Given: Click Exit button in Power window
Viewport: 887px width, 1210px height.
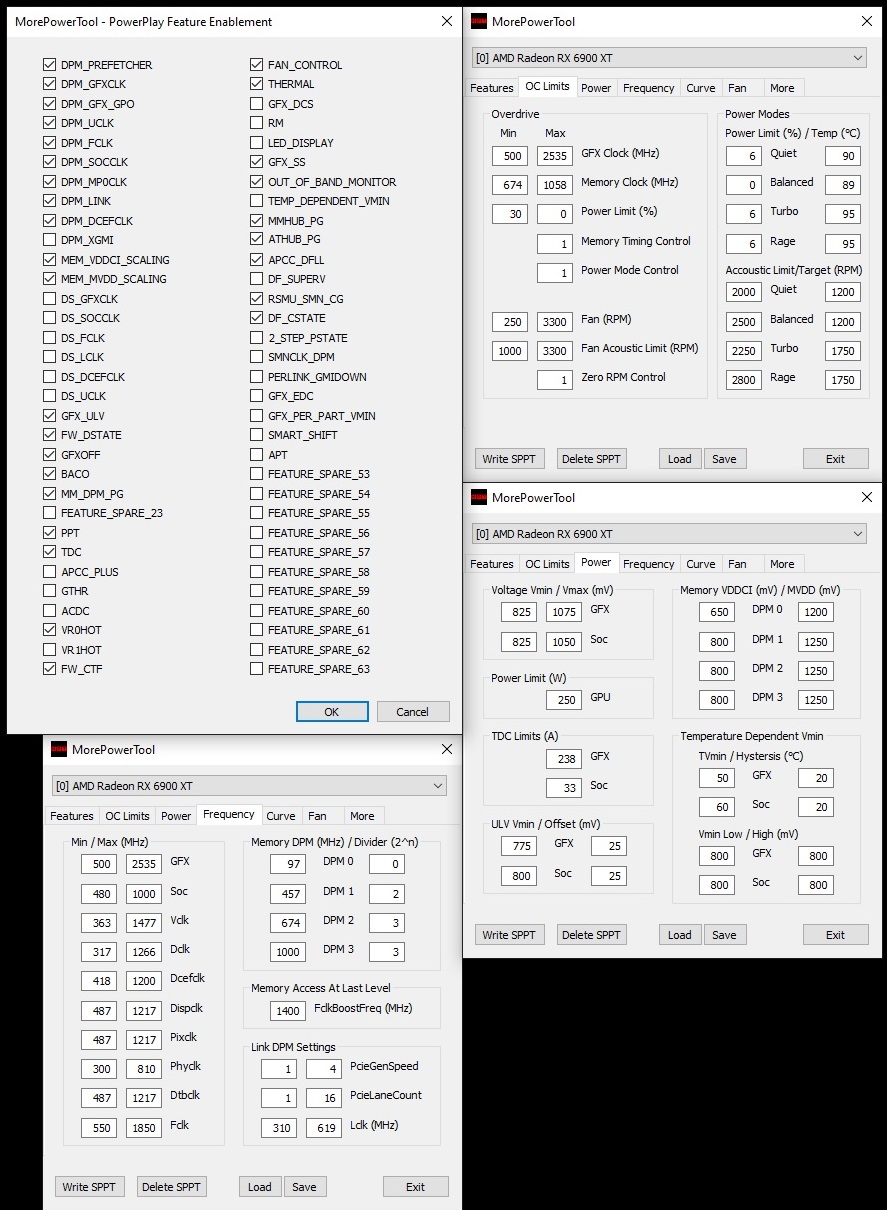Looking at the screenshot, I should (x=836, y=935).
